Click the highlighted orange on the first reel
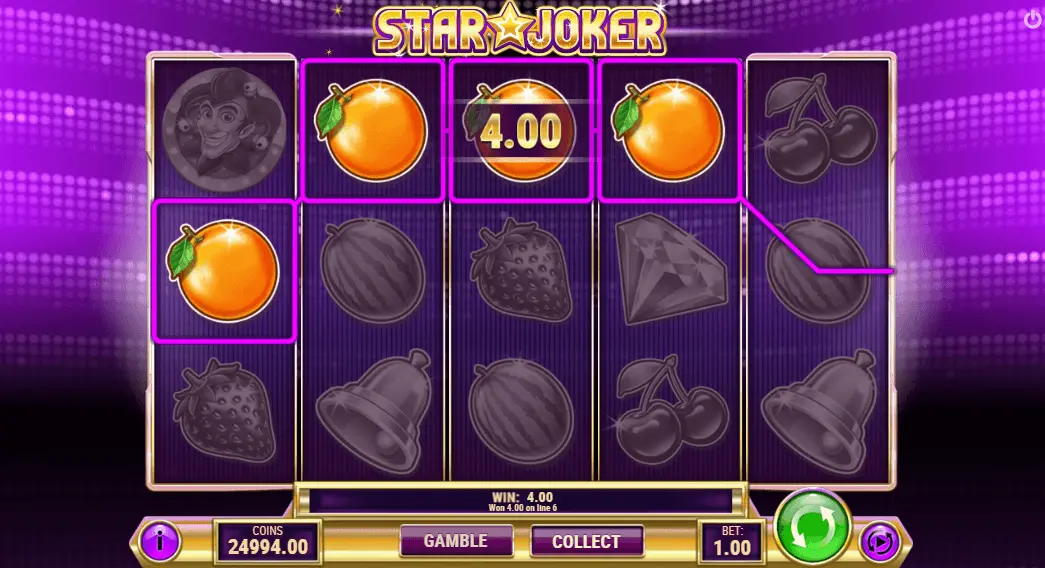The image size is (1045, 568). coord(224,271)
